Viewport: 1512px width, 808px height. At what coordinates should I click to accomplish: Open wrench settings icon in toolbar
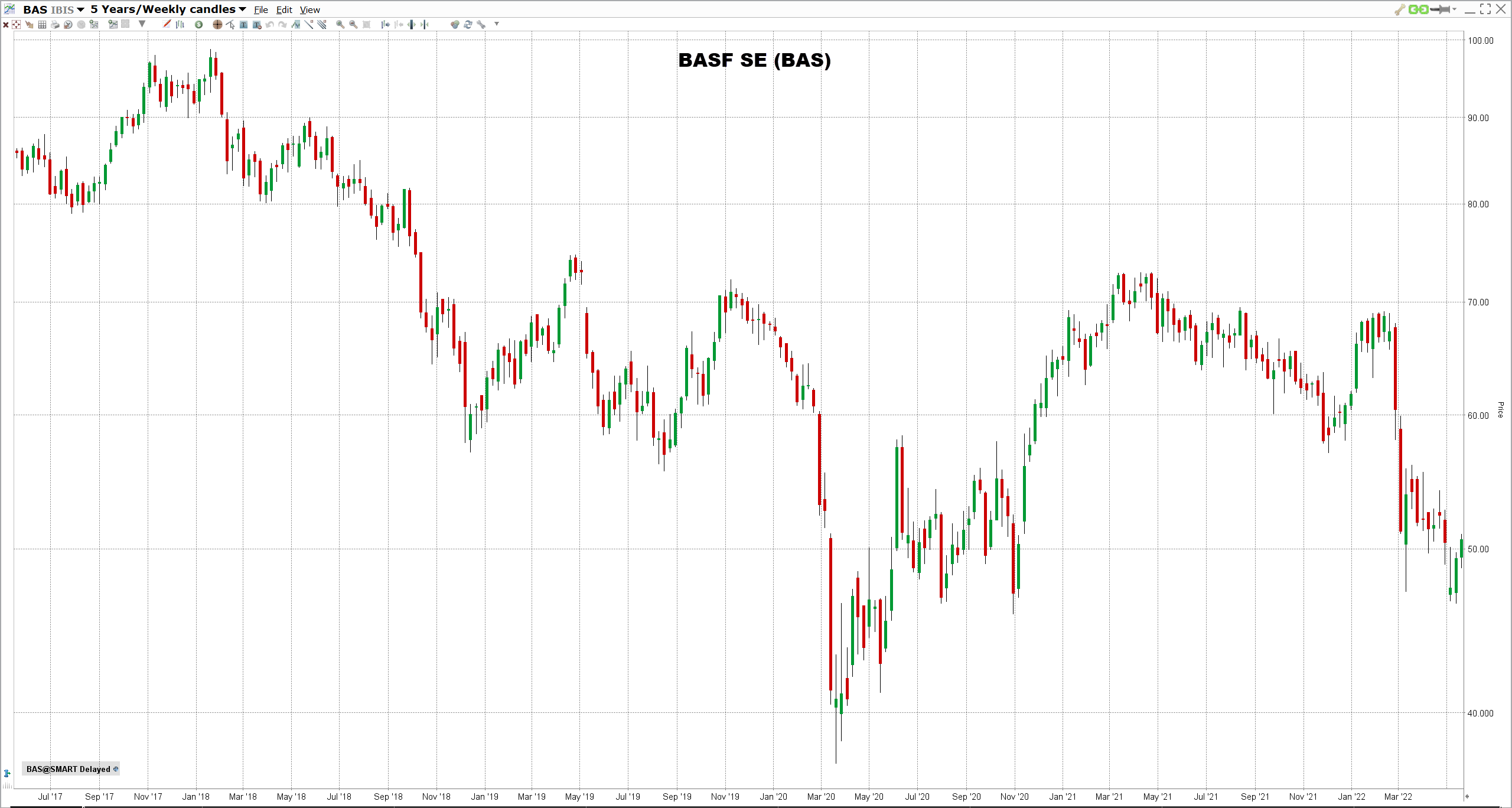click(481, 25)
